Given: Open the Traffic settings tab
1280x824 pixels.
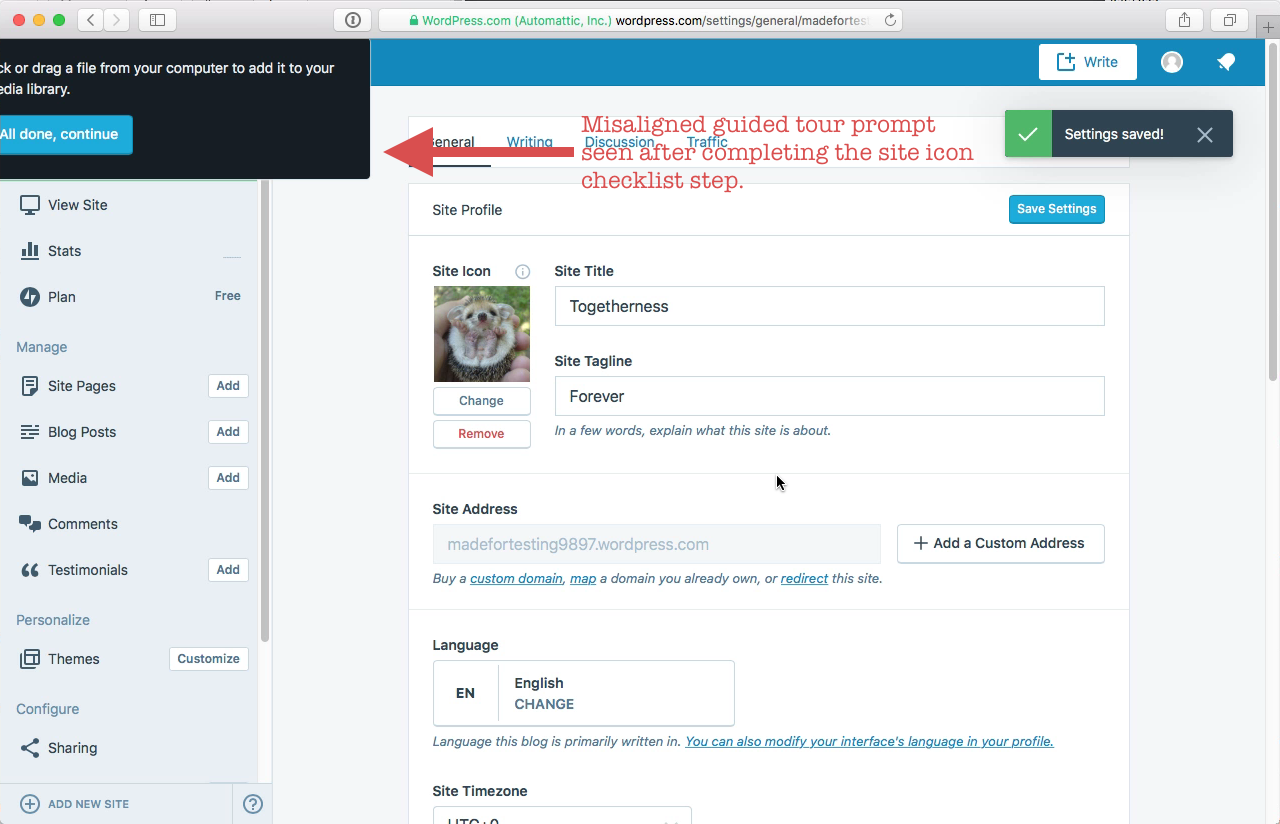Looking at the screenshot, I should tap(707, 142).
